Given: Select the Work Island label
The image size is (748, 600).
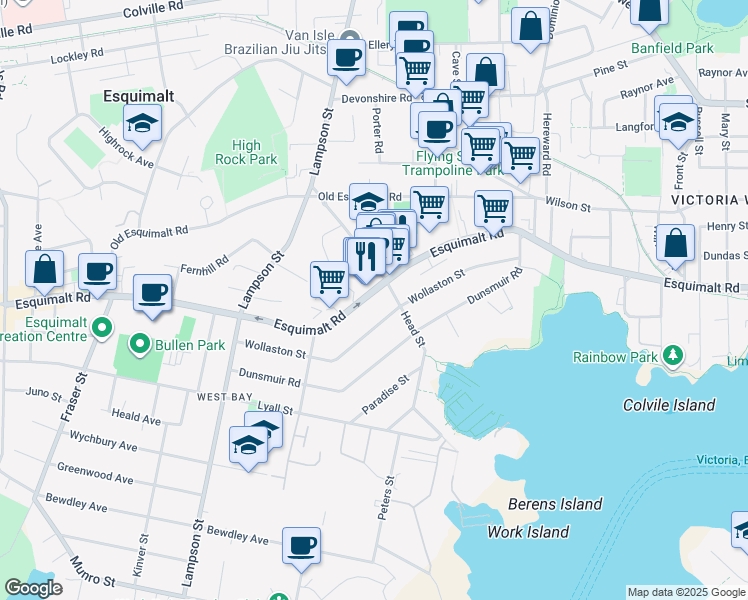Looking at the screenshot, I should (x=528, y=532).
